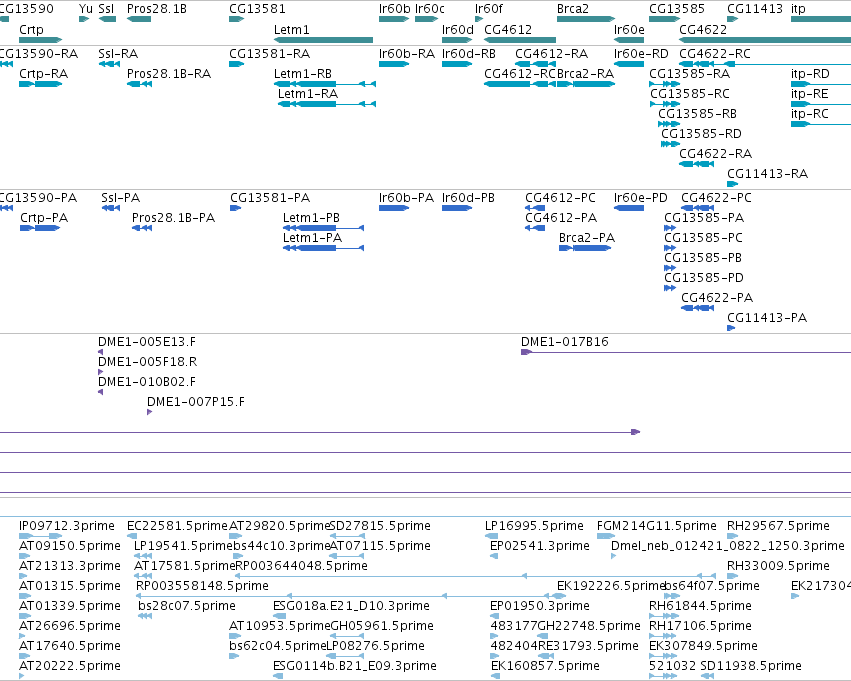This screenshot has width=851, height=681.
Task: Open the 'CG4622-RA' transcript label
Action: click(716, 154)
